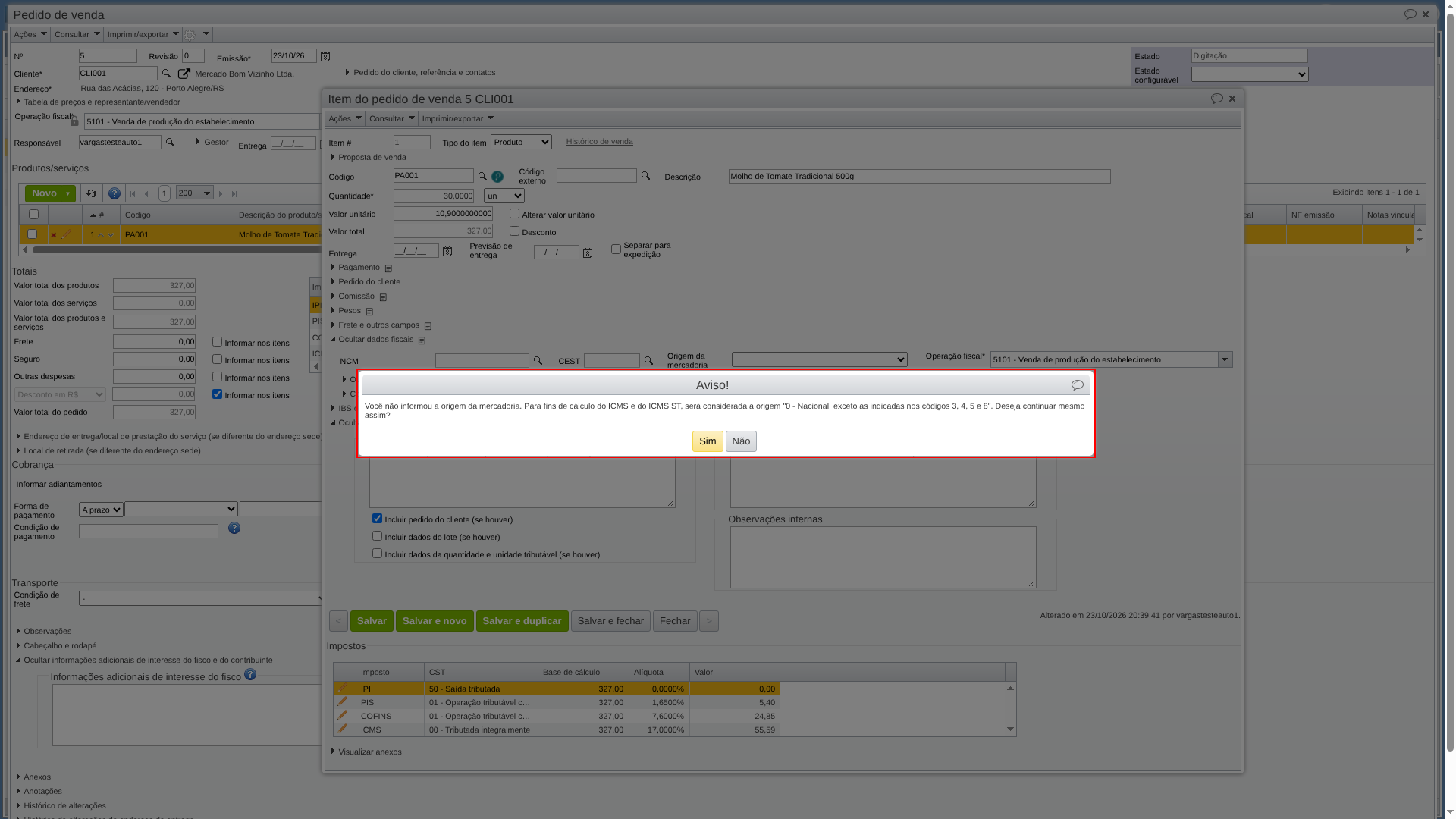Expand Frete e outros campos section
This screenshot has width=1456, height=819.
tap(378, 325)
